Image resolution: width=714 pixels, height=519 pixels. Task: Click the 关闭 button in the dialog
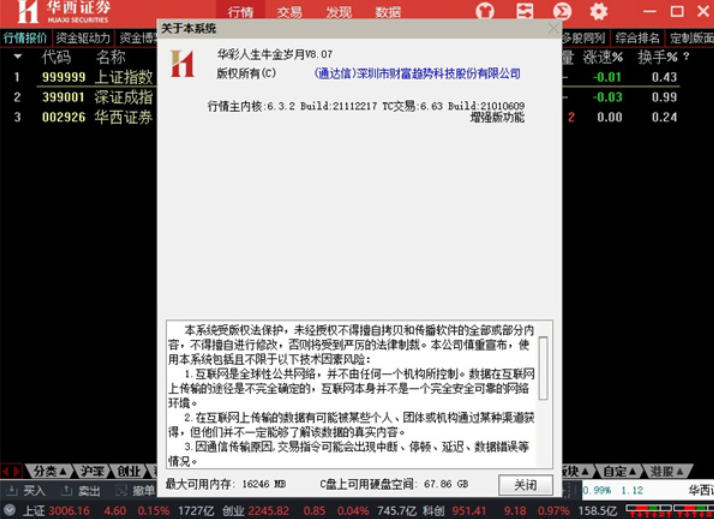[525, 485]
